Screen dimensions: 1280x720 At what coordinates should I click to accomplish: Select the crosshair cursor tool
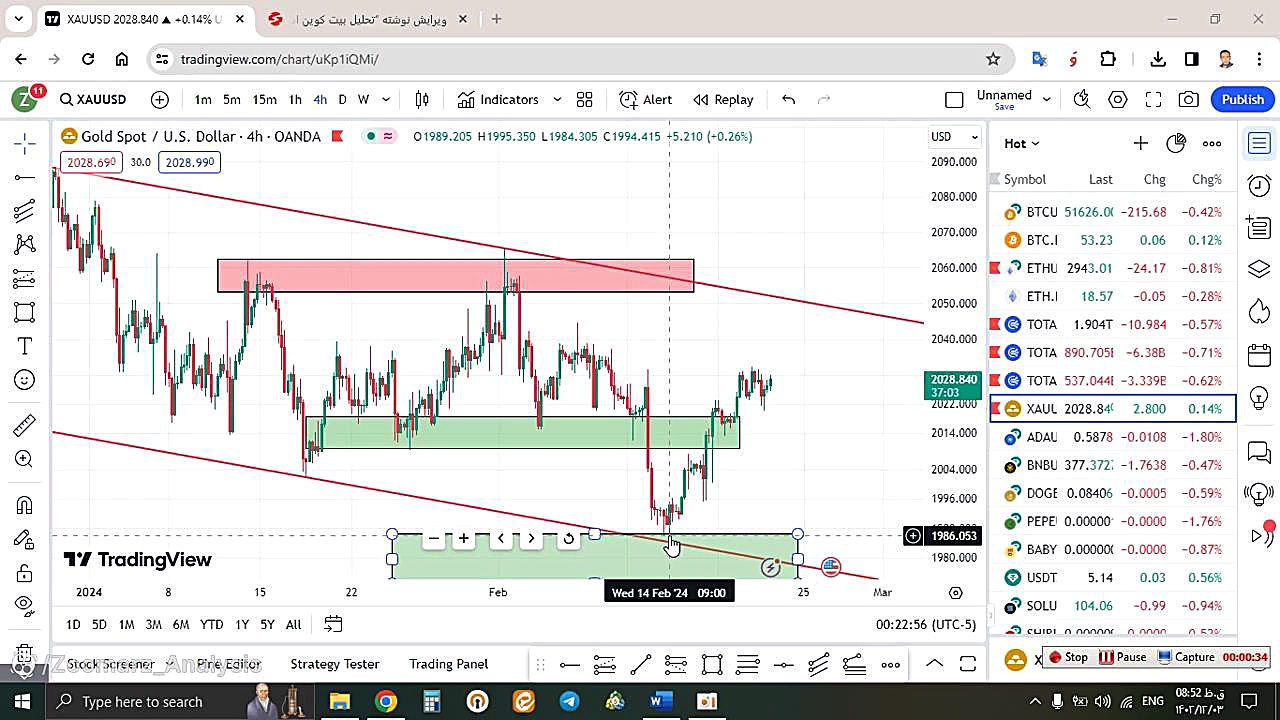(x=24, y=144)
